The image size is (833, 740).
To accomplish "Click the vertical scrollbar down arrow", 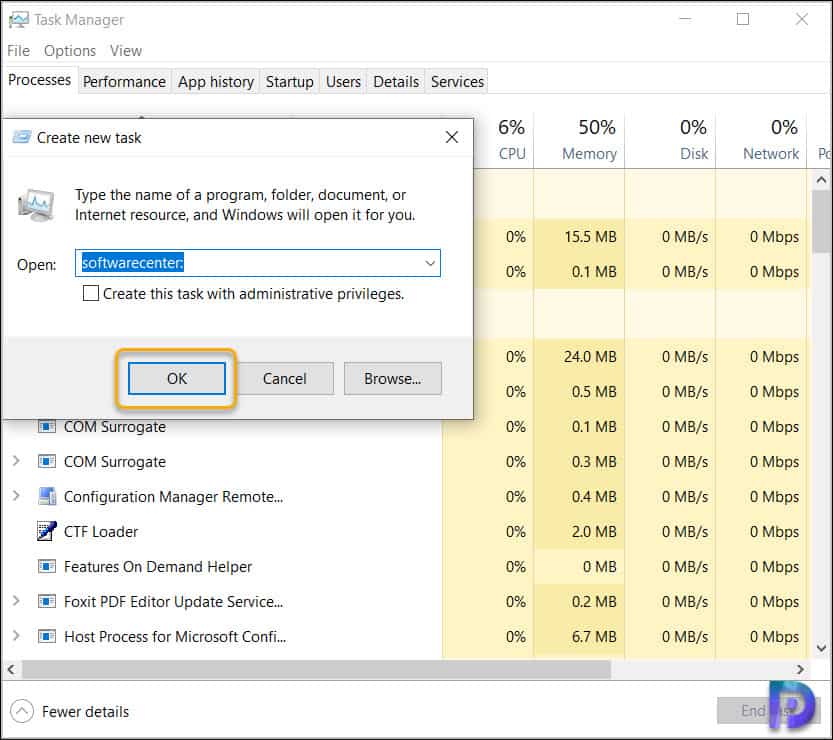I will (x=821, y=648).
